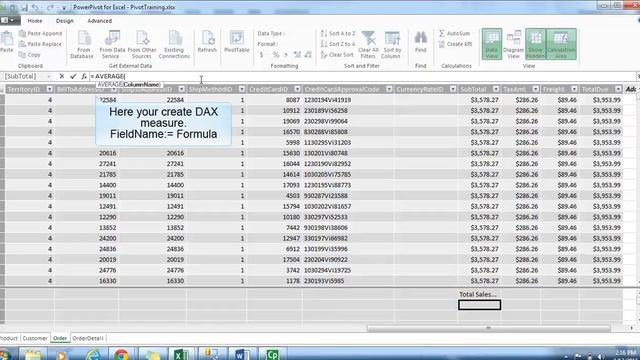Open the Home ribbon tab
This screenshot has height=360, width=640.
[x=35, y=21]
